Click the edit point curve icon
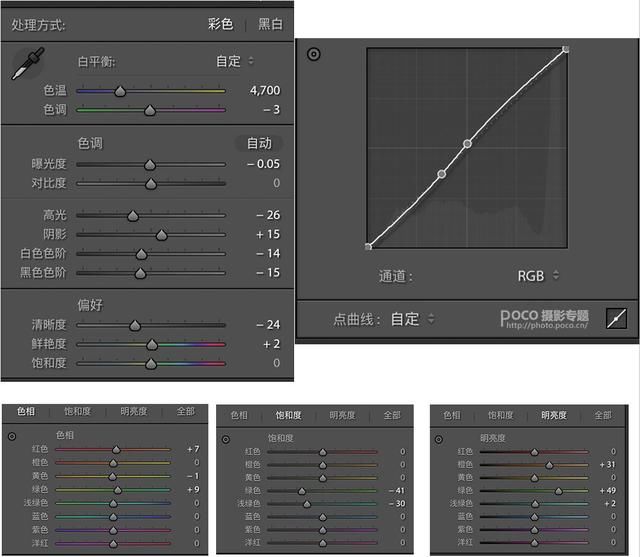 [x=617, y=319]
